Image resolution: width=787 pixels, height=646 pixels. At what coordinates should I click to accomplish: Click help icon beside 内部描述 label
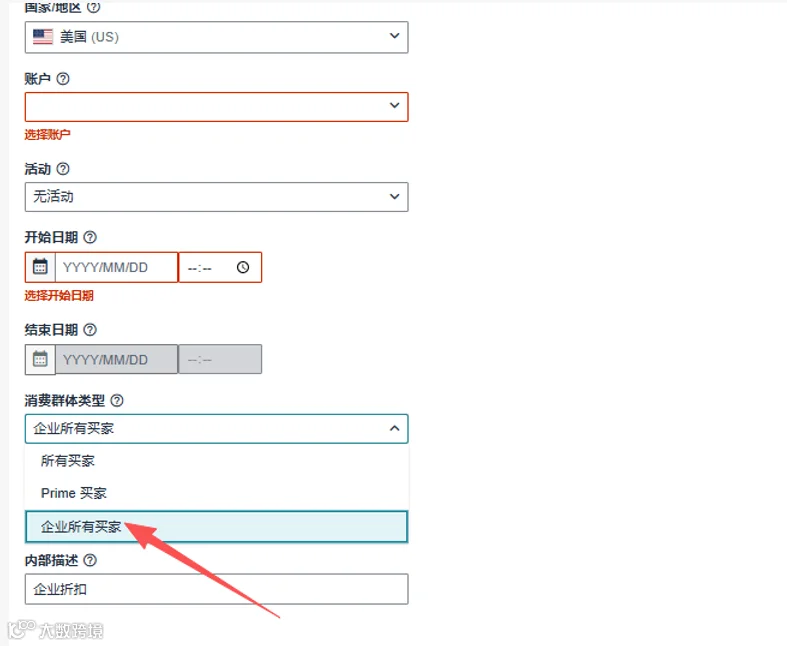(x=90, y=560)
